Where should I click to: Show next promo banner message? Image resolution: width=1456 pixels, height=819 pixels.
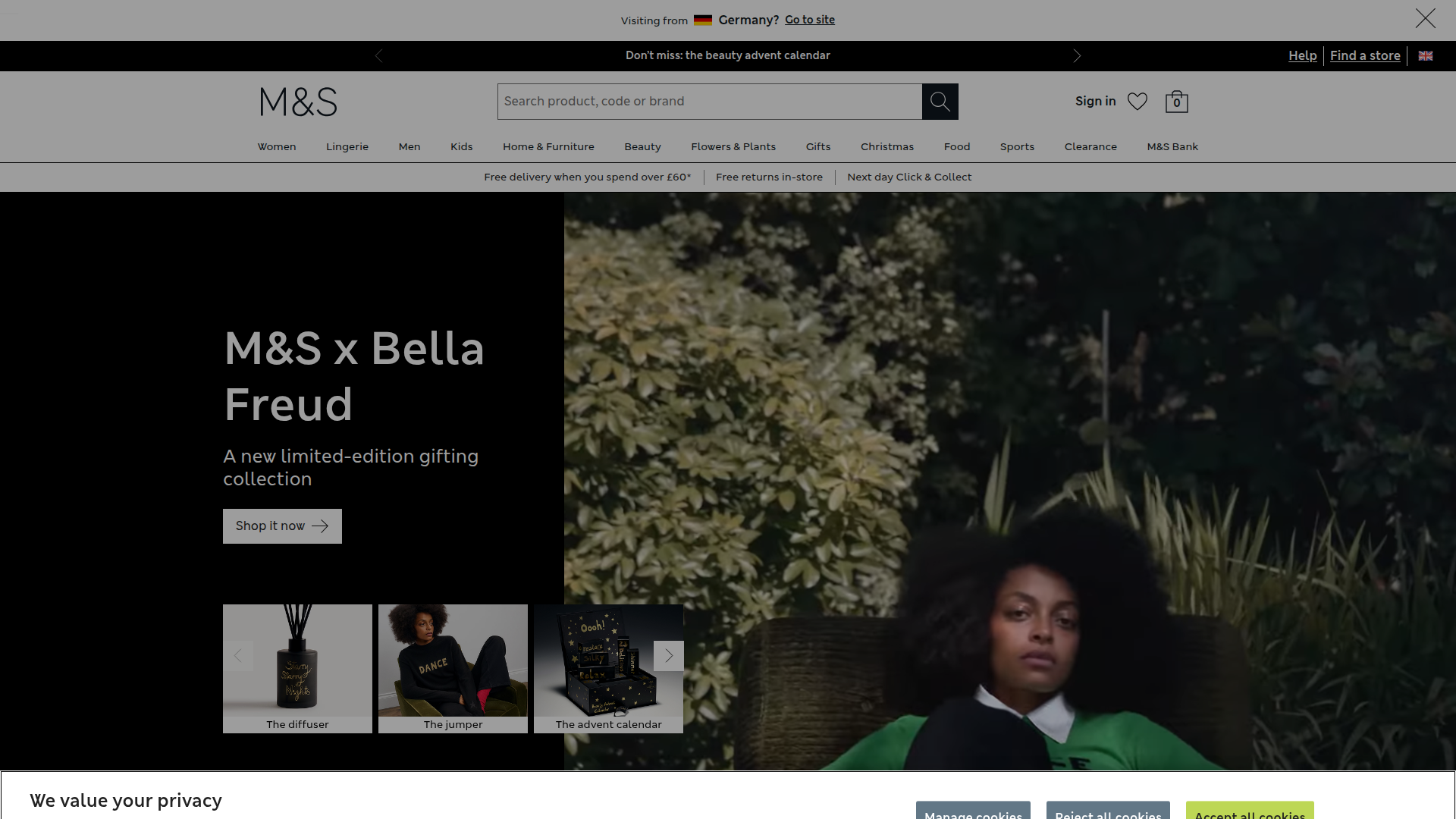(x=1077, y=56)
